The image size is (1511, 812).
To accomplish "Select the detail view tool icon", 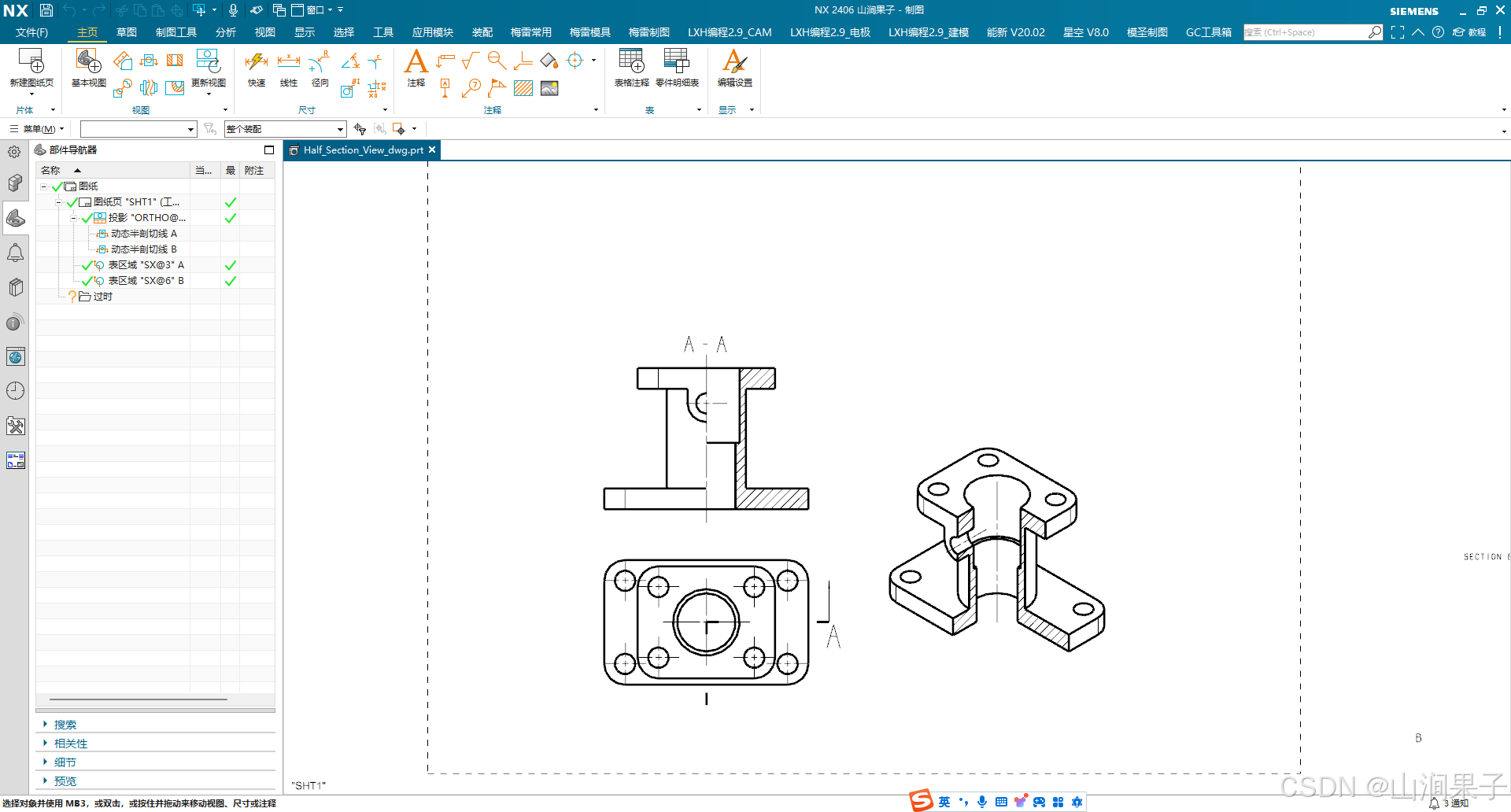I will (122, 87).
